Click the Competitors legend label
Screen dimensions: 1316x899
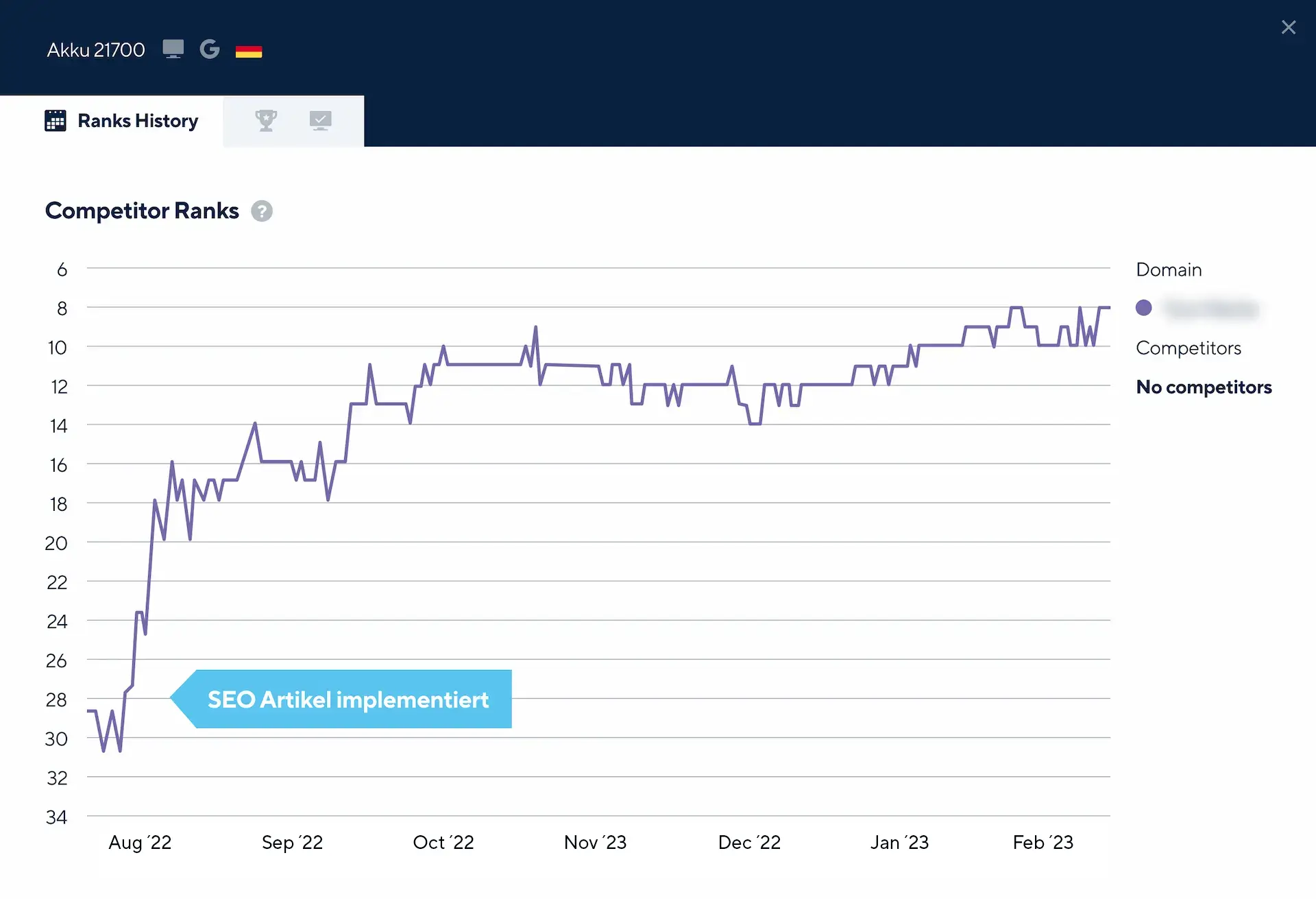pos(1189,348)
